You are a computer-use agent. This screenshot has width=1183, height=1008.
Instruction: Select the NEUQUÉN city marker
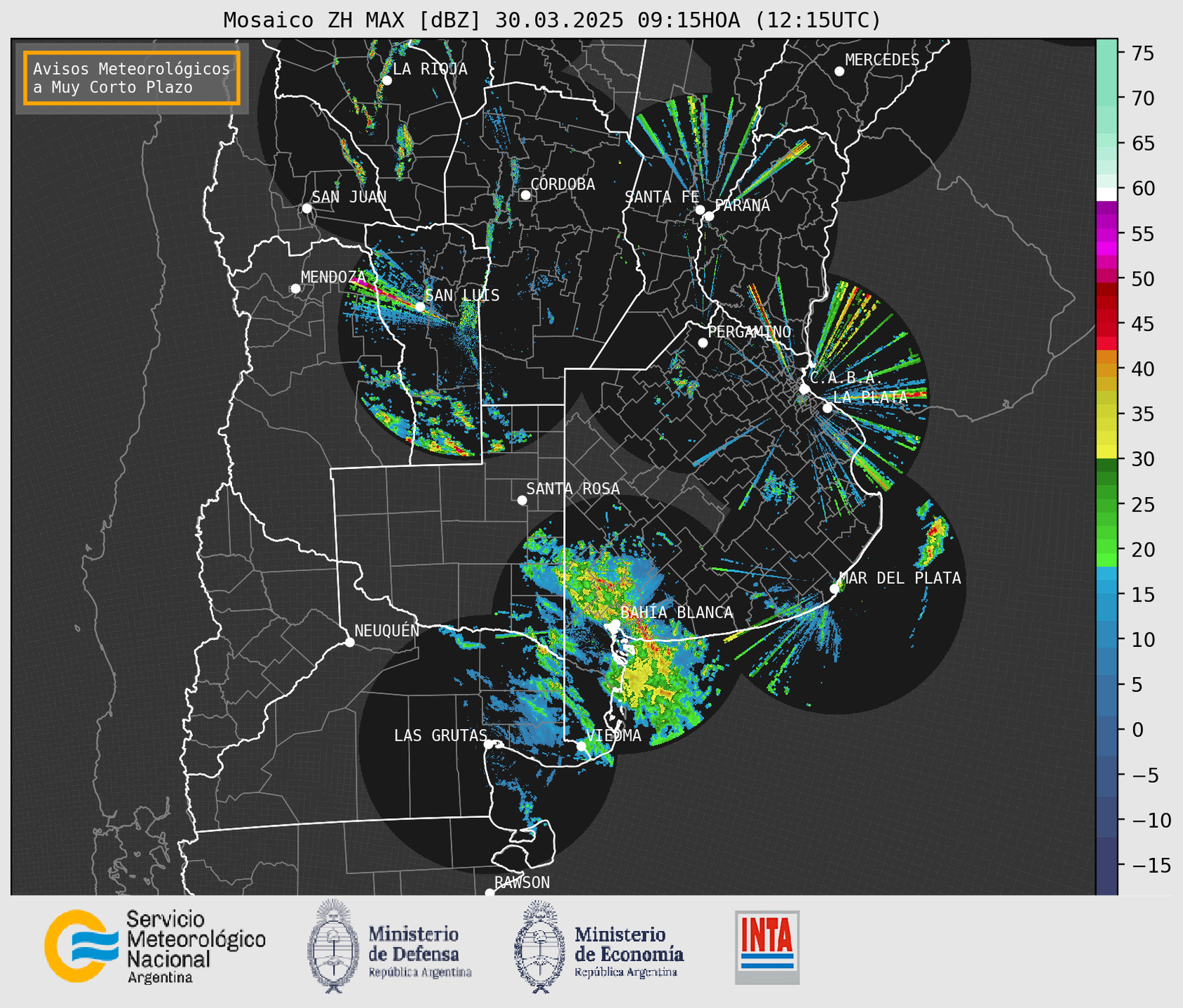pyautogui.click(x=350, y=642)
